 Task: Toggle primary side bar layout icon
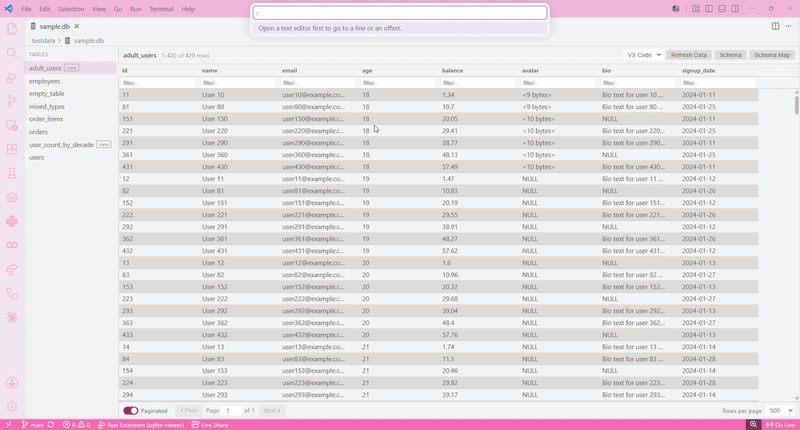coord(709,9)
